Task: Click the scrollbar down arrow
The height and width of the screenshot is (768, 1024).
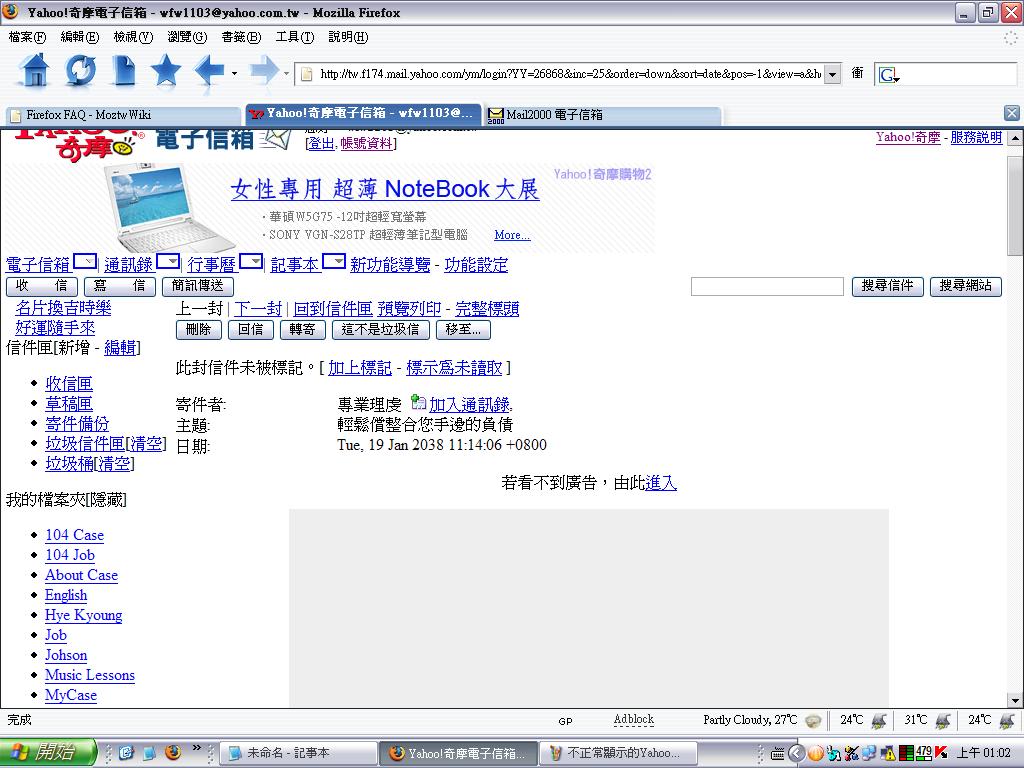Action: pos(1014,701)
